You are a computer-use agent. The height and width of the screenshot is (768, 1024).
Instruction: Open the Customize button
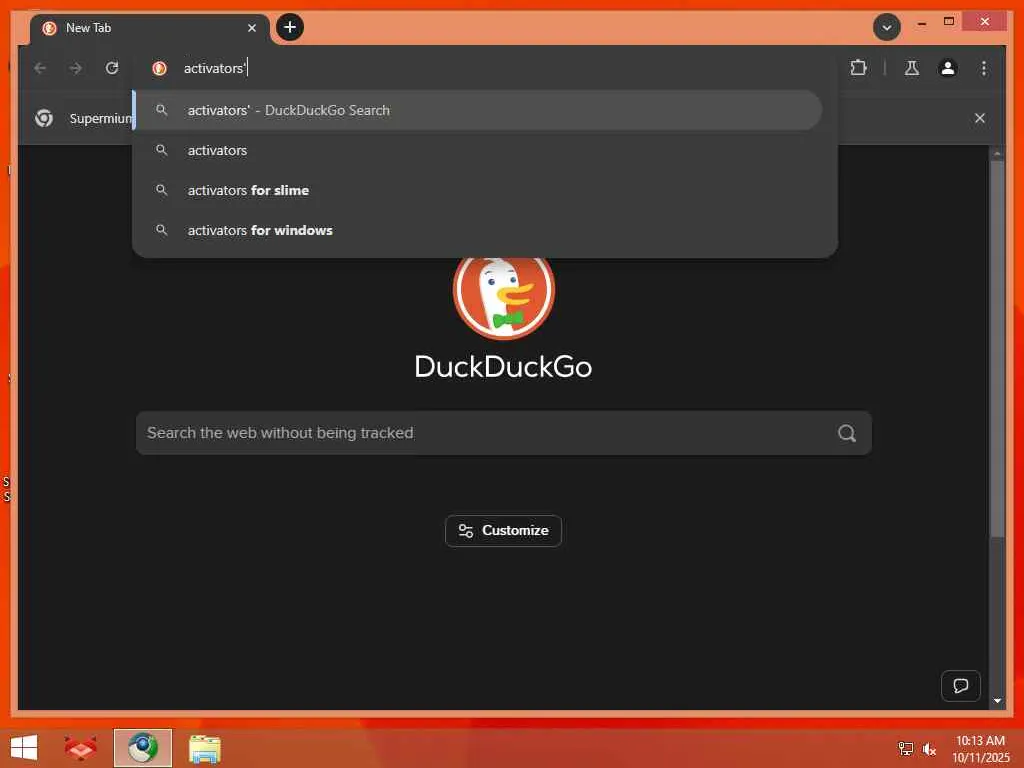tap(503, 531)
